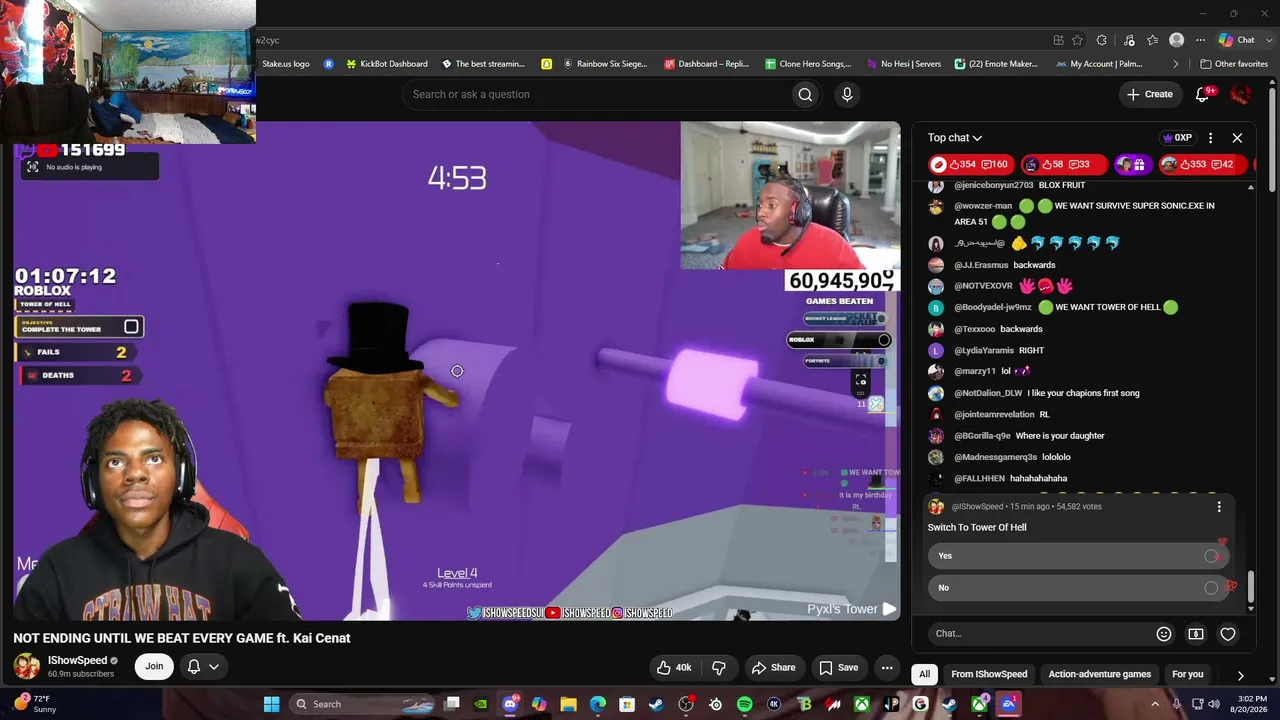
Task: Click the Join membership button
Action: (x=154, y=666)
